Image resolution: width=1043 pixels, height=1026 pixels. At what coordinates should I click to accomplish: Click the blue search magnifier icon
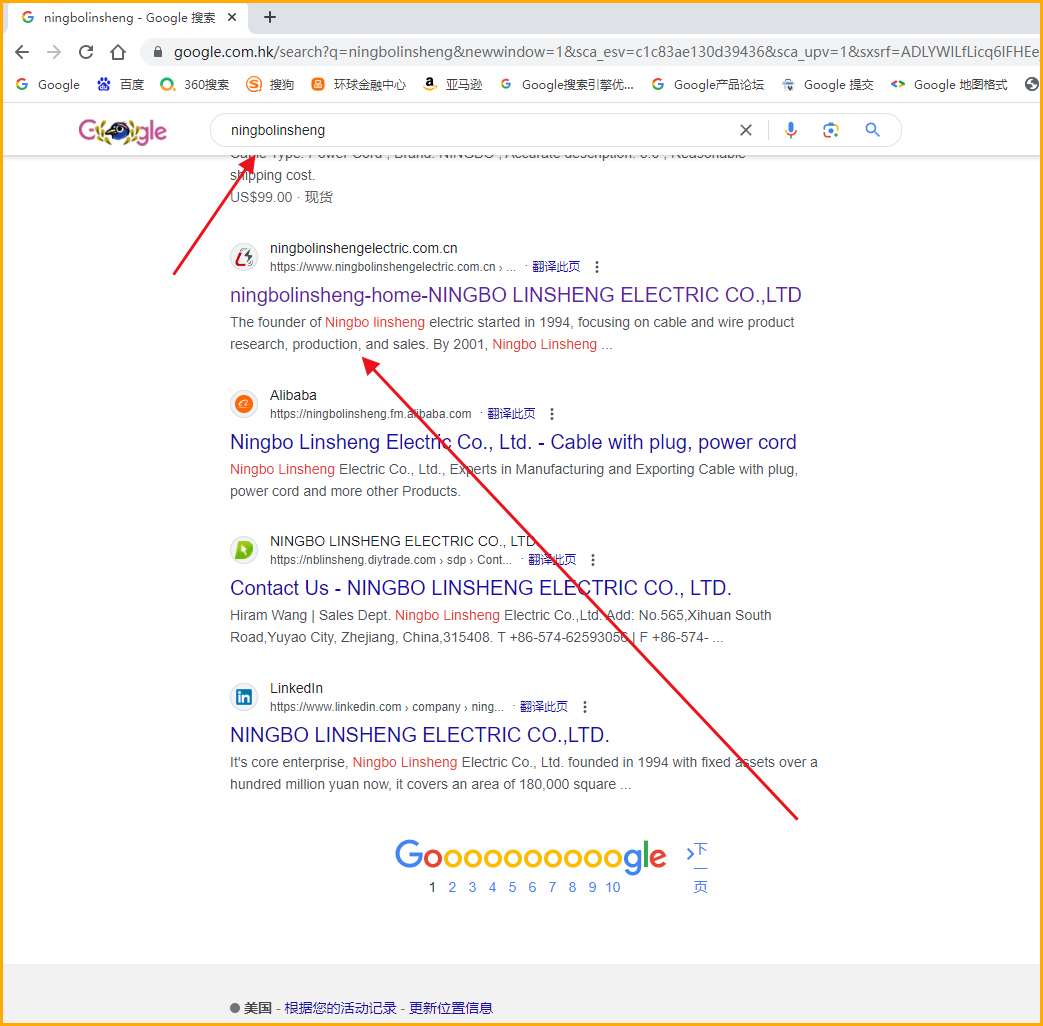click(x=872, y=130)
